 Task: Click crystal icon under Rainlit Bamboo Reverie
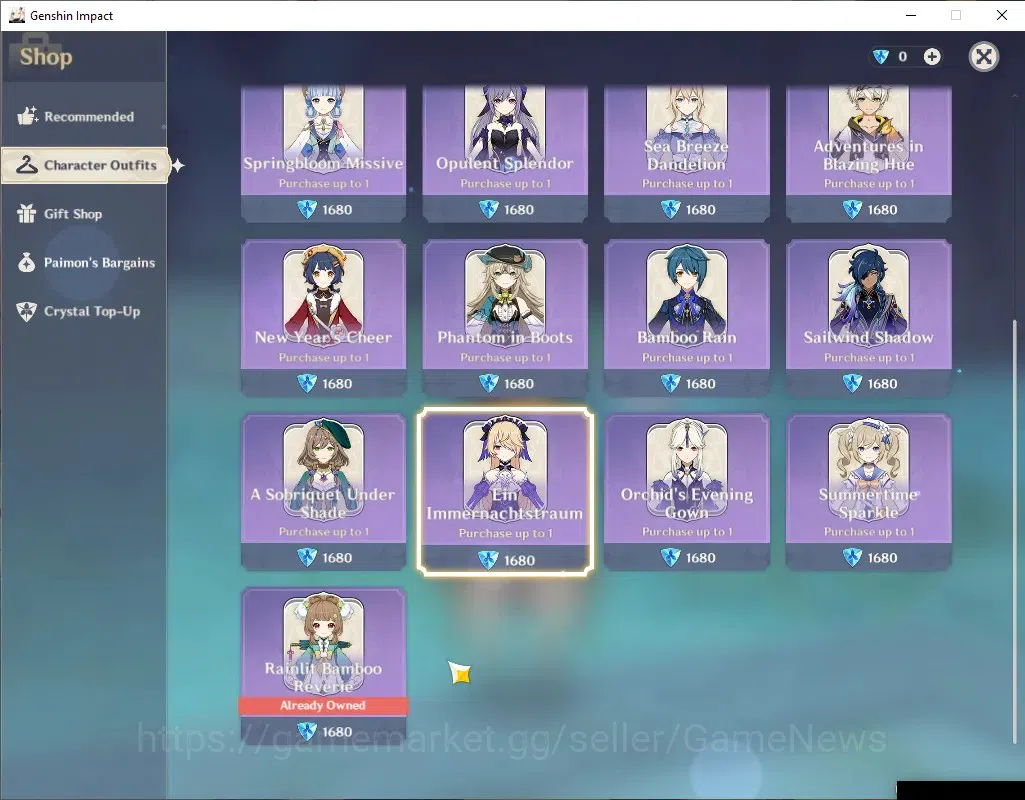tap(307, 731)
